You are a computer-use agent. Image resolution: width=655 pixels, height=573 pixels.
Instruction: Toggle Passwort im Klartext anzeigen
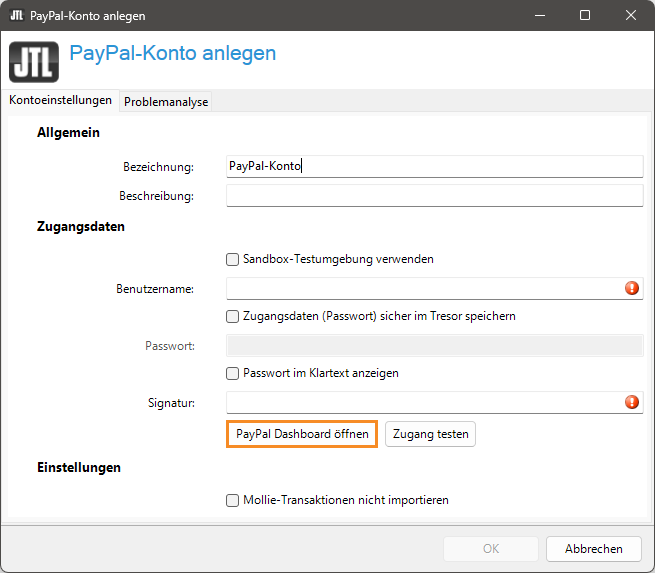click(x=233, y=373)
